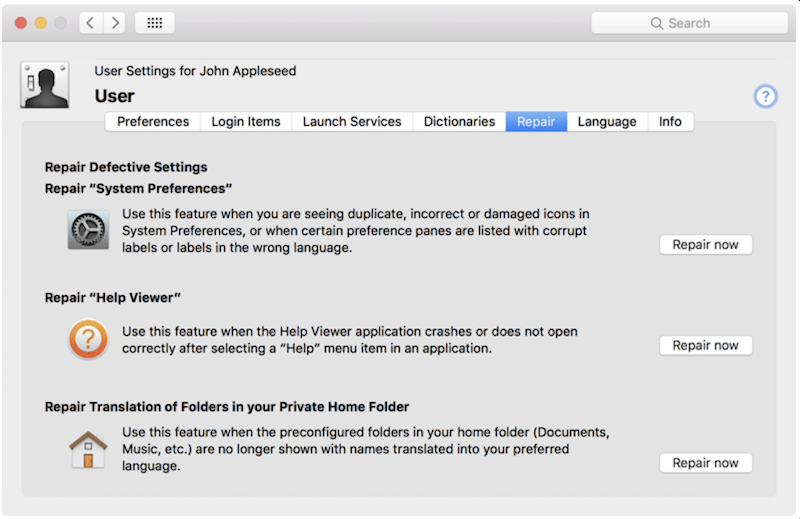Click the Repair "Help Viewer" heading
This screenshot has height=519, width=800.
(x=113, y=298)
